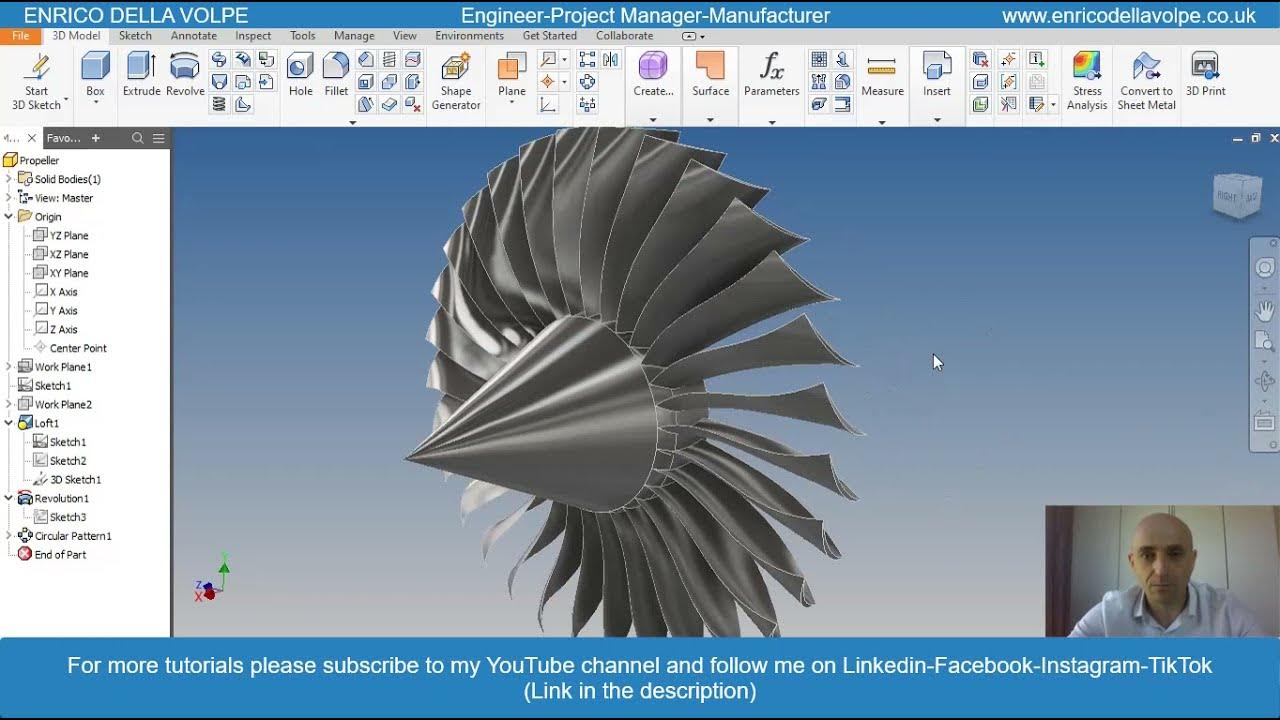Expand the Work Plane2 node
The height and width of the screenshot is (720, 1280).
[x=9, y=405]
